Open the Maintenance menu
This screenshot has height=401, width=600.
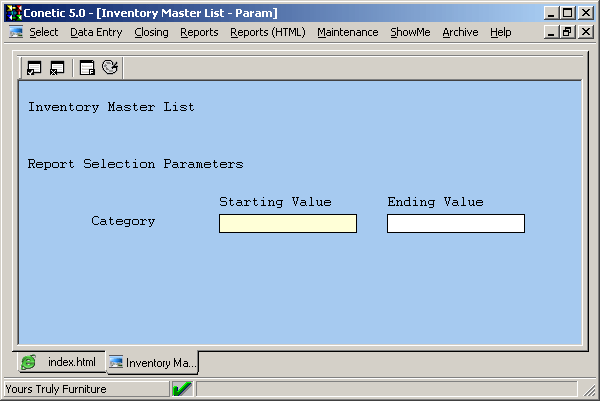tap(347, 32)
